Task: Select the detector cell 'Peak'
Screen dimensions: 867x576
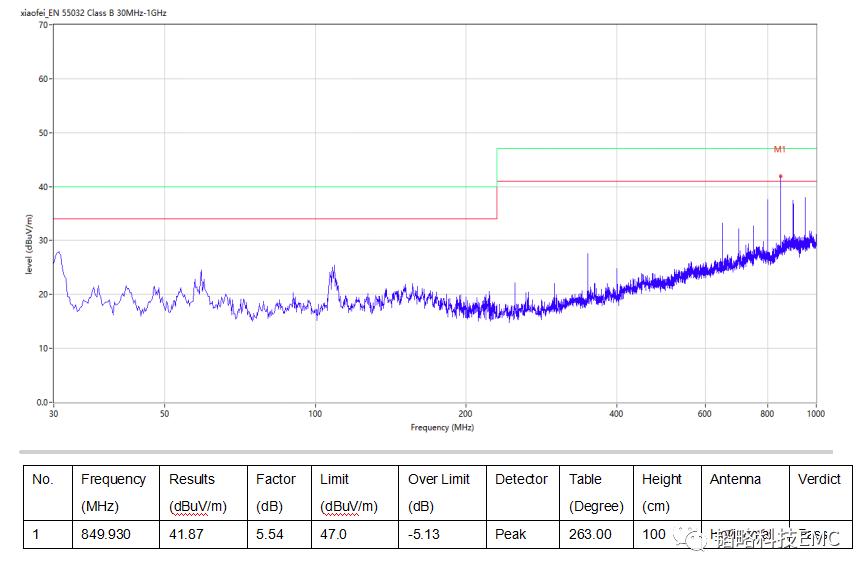Action: coord(523,535)
